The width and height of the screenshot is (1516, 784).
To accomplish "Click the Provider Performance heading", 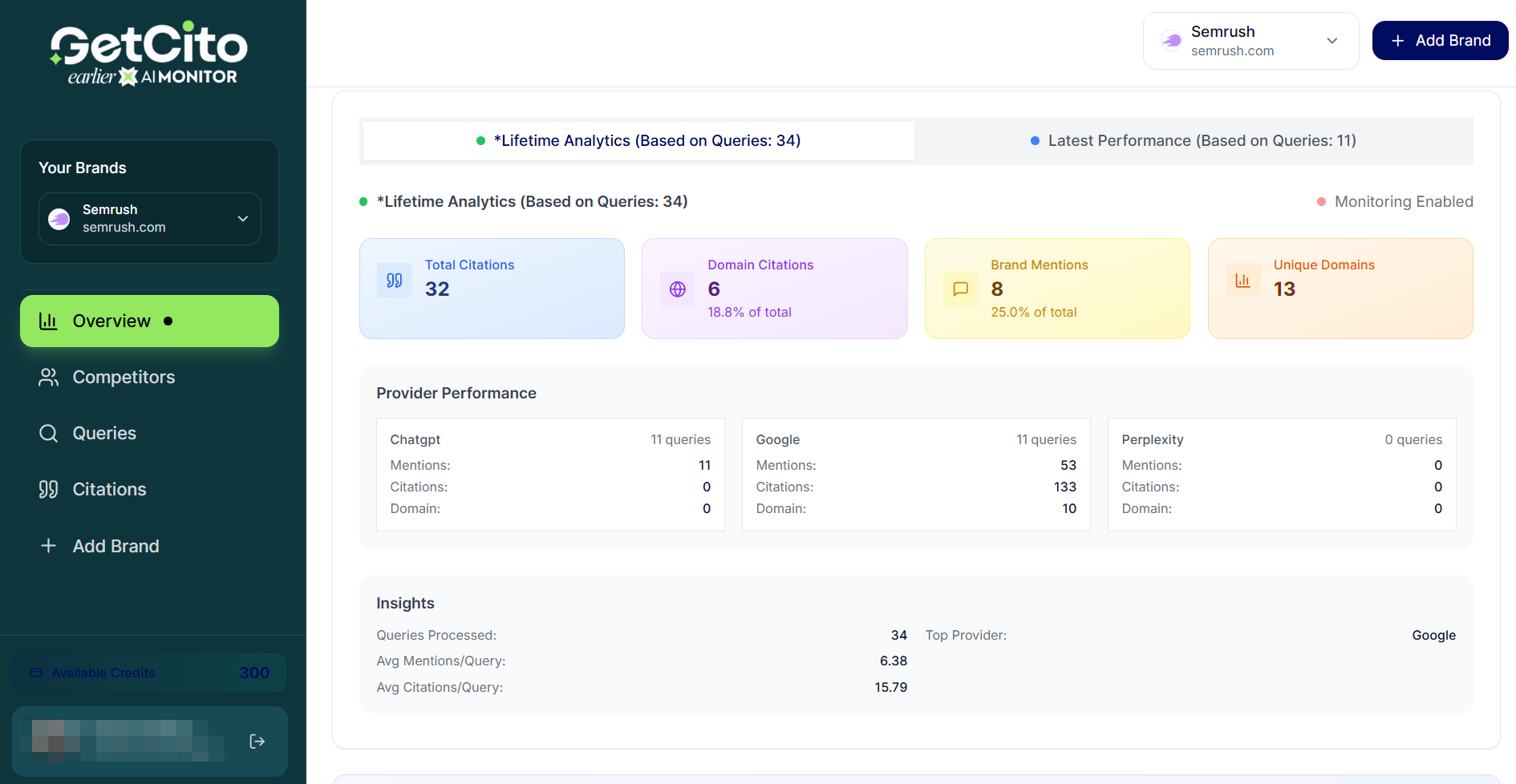I will coord(456,394).
